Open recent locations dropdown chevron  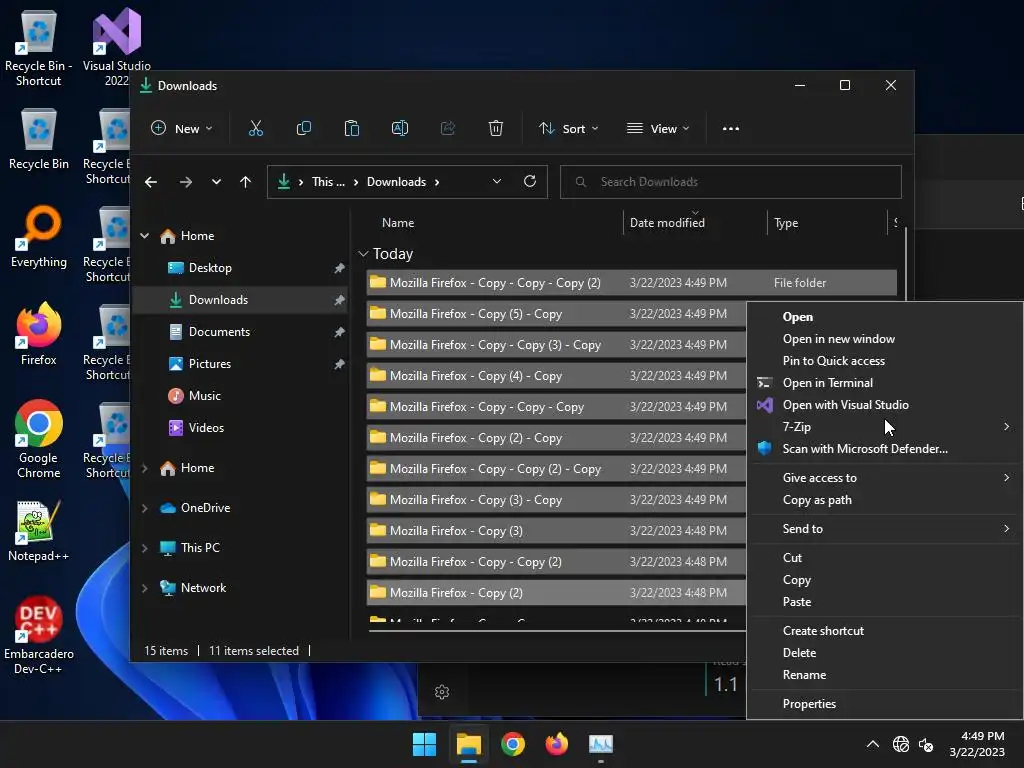pyautogui.click(x=216, y=182)
